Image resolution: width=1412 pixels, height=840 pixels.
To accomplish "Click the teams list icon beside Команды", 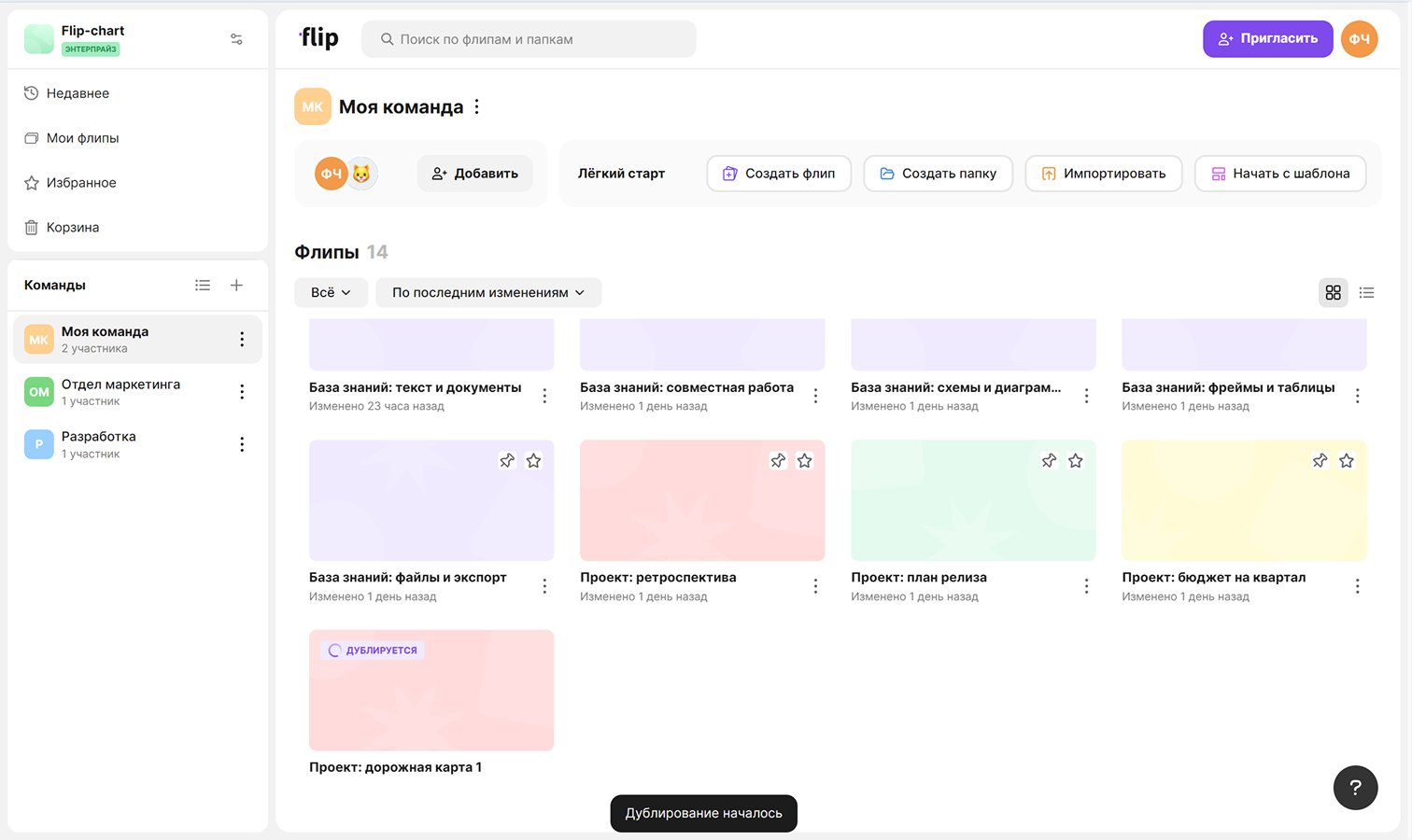I will tap(203, 286).
